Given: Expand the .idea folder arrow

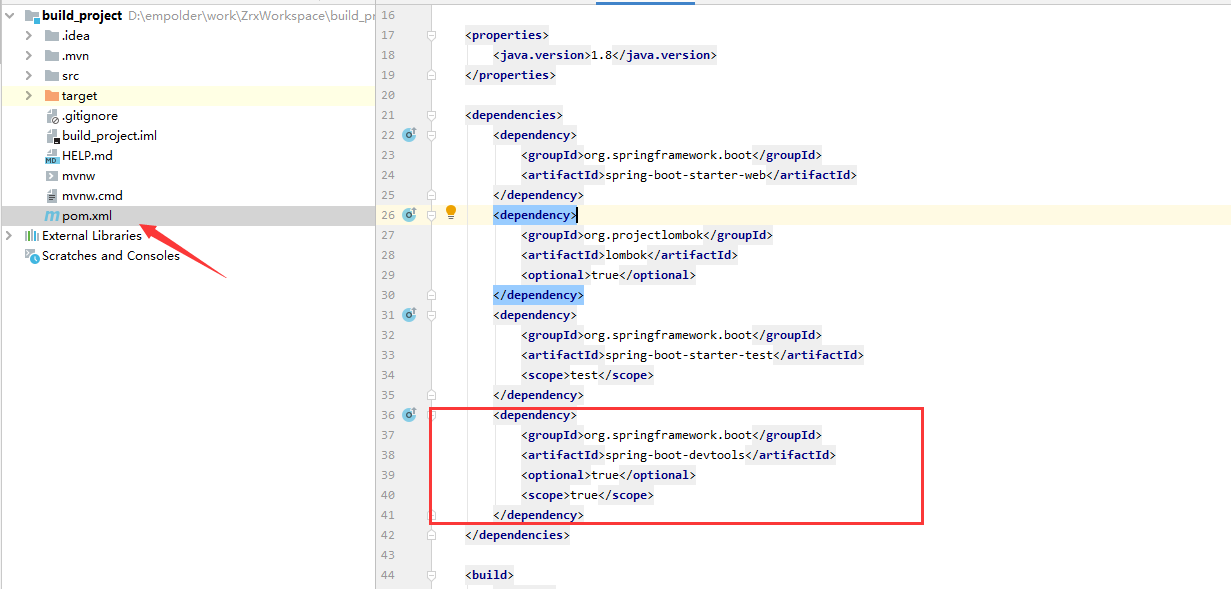Looking at the screenshot, I should [29, 36].
